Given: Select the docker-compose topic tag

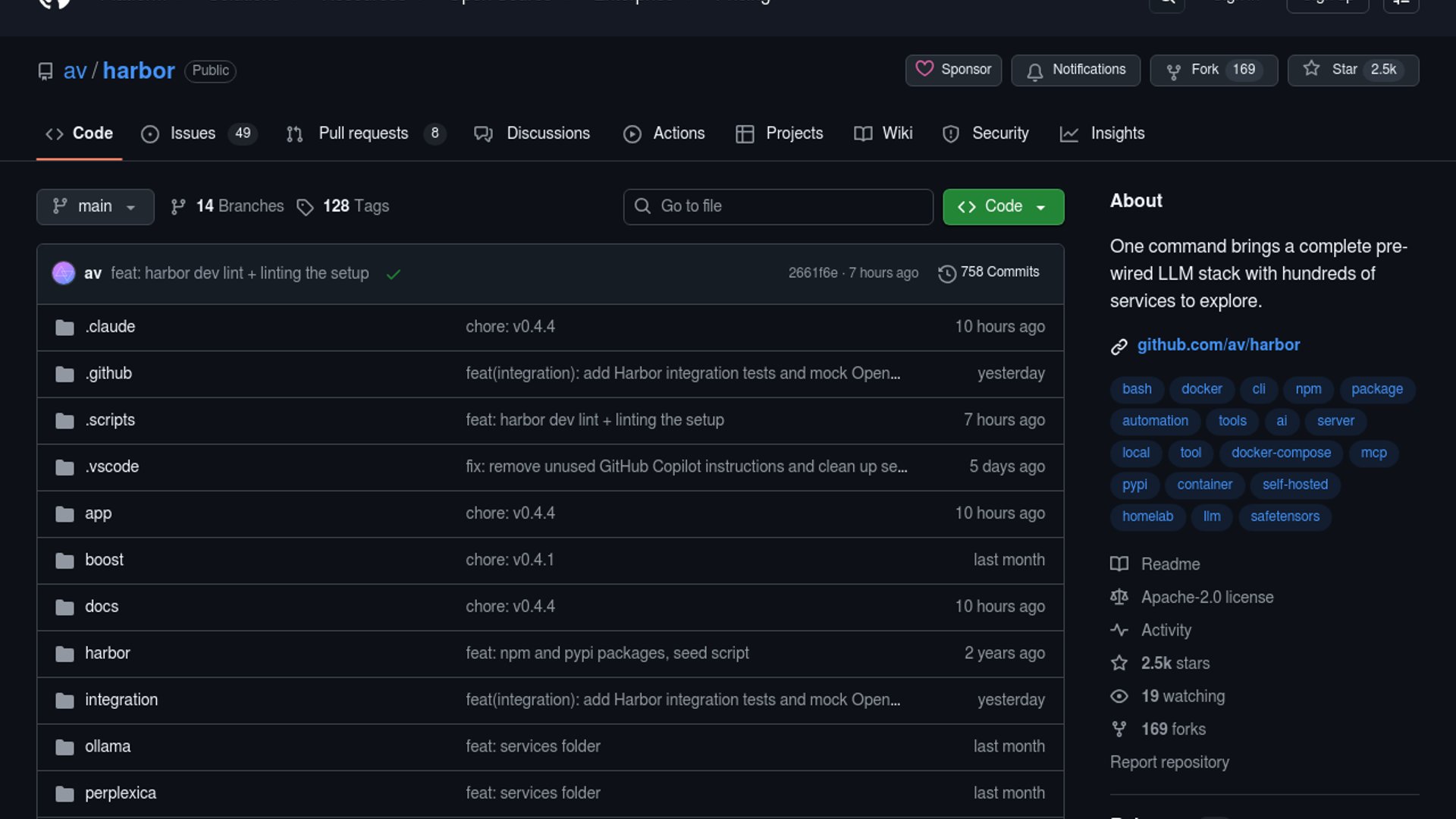Looking at the screenshot, I should tap(1280, 453).
